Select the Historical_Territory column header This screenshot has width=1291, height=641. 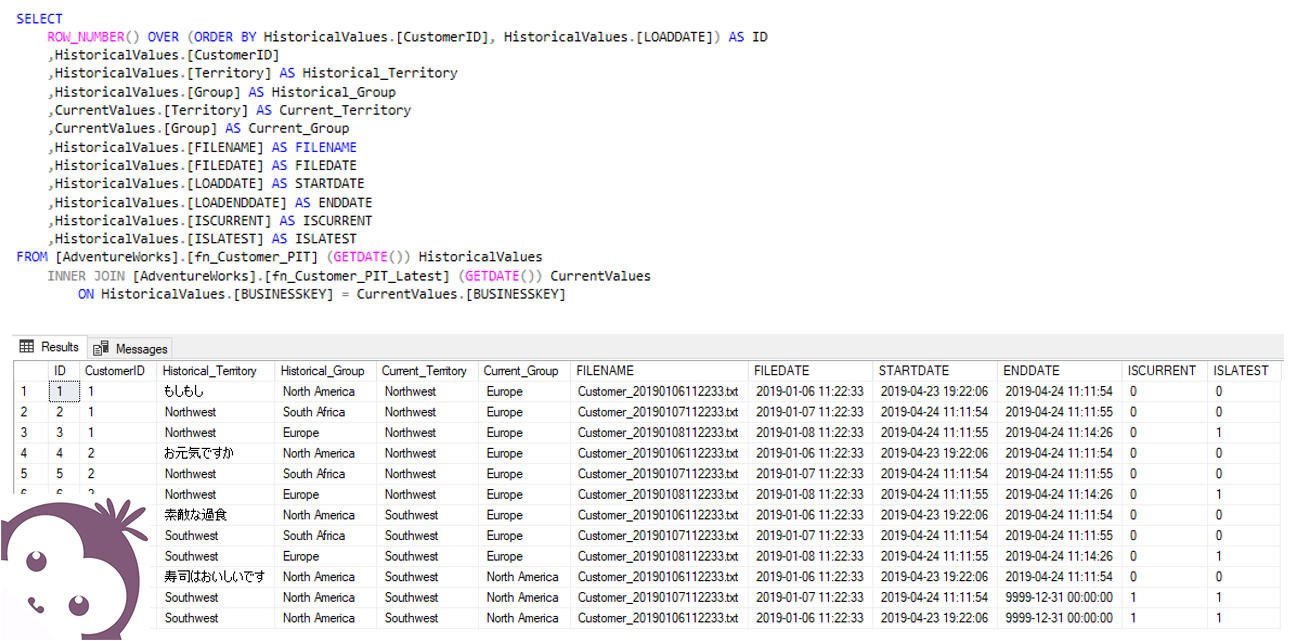[216, 370]
